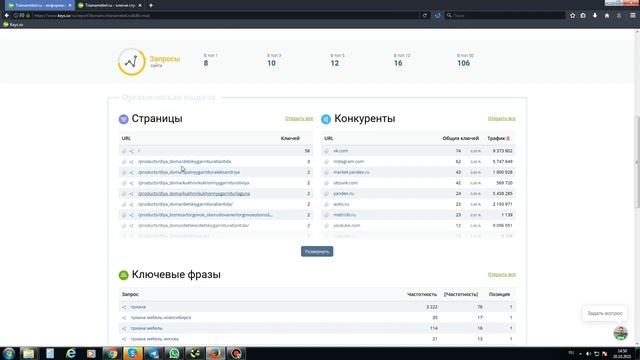The height and width of the screenshot is (360, 640).
Task: Open Telegram from the taskbar
Action: click(153, 353)
